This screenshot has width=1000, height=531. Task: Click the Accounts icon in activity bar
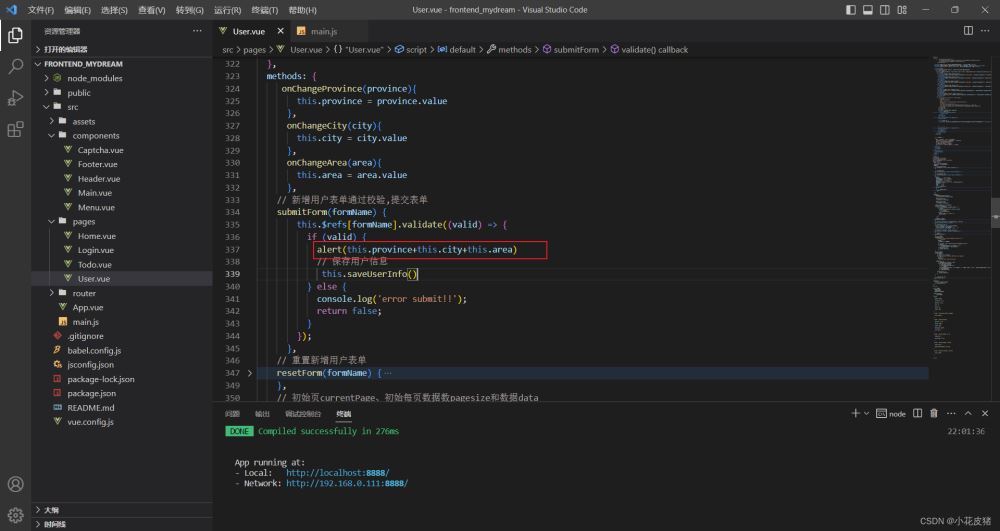point(15,485)
